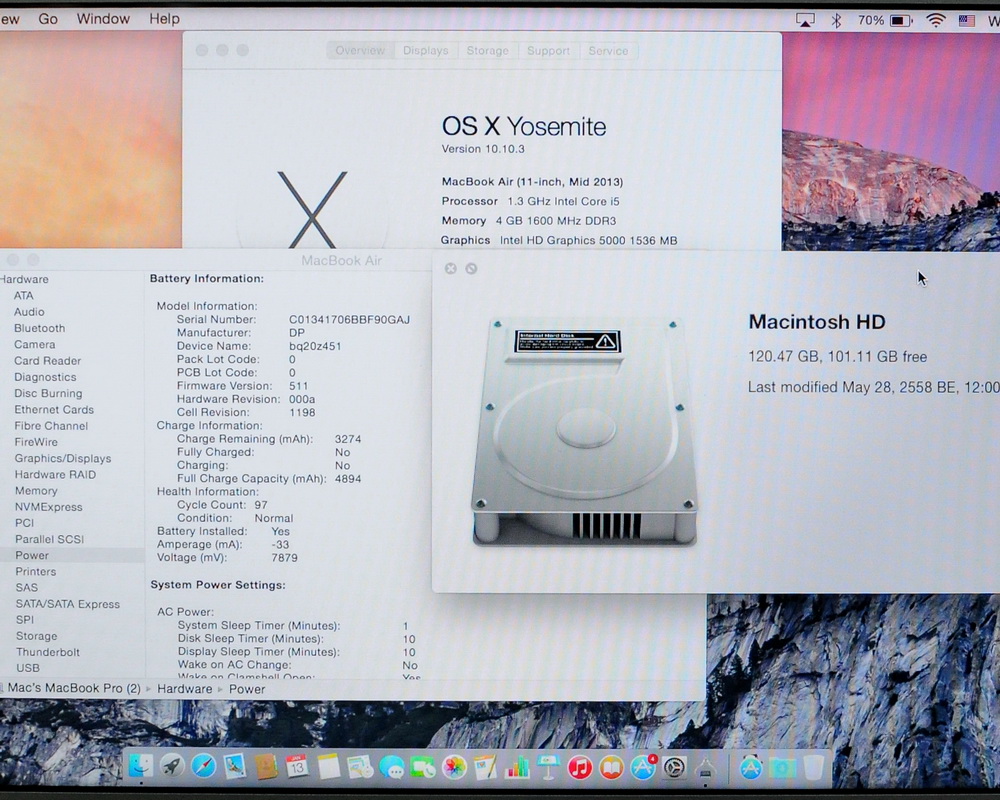Select Bluetooth in System Information sidebar
The height and width of the screenshot is (800, 1000).
click(40, 328)
